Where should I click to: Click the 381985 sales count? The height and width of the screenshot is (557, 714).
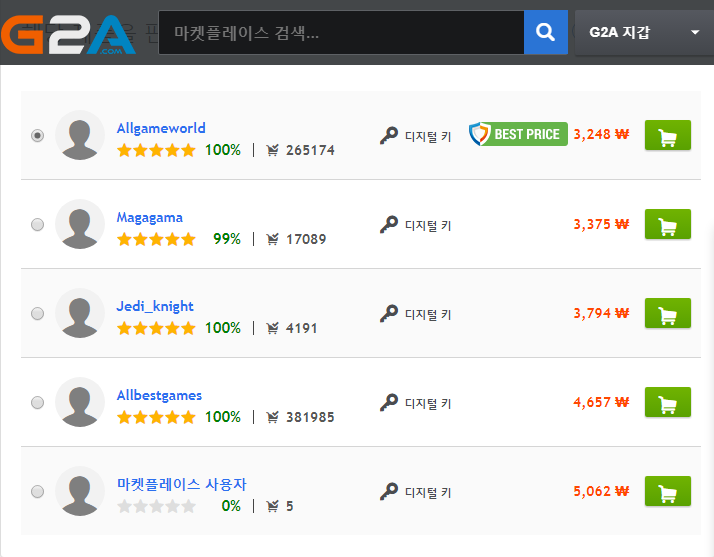click(310, 417)
